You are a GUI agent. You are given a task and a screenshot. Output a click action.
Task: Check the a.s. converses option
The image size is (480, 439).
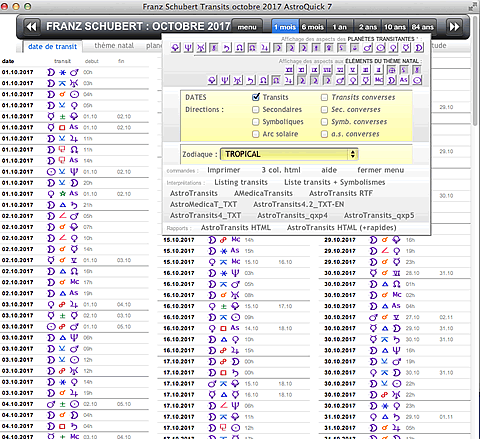pos(324,134)
